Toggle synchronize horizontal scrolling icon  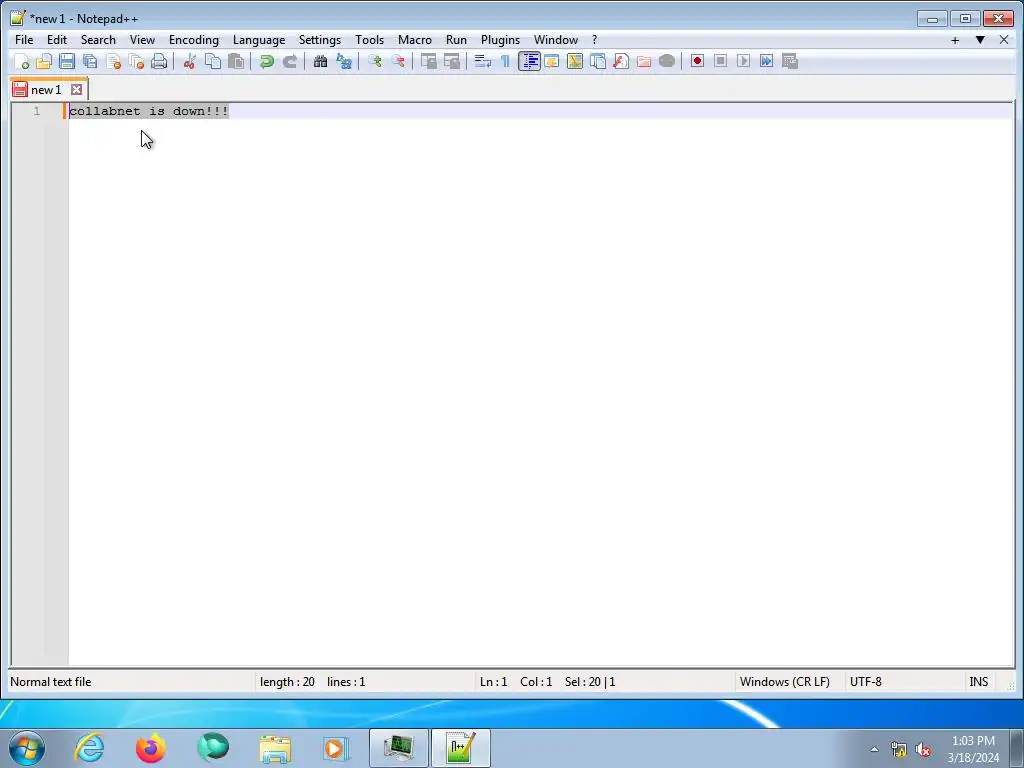point(451,61)
